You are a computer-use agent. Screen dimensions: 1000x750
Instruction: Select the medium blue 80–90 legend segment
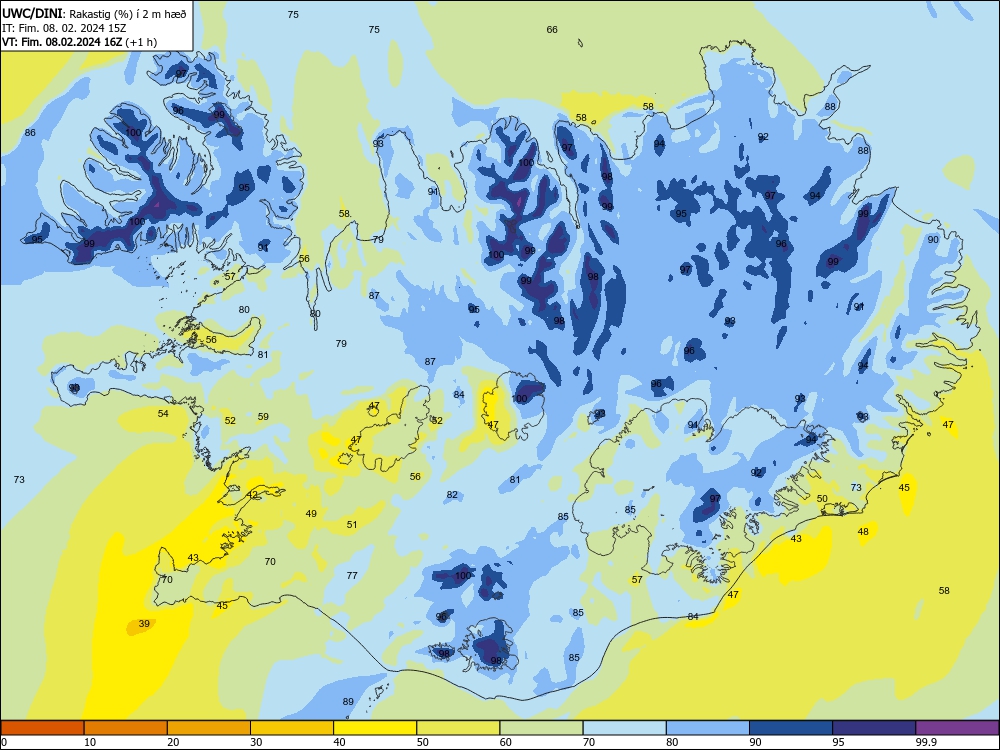(x=708, y=728)
